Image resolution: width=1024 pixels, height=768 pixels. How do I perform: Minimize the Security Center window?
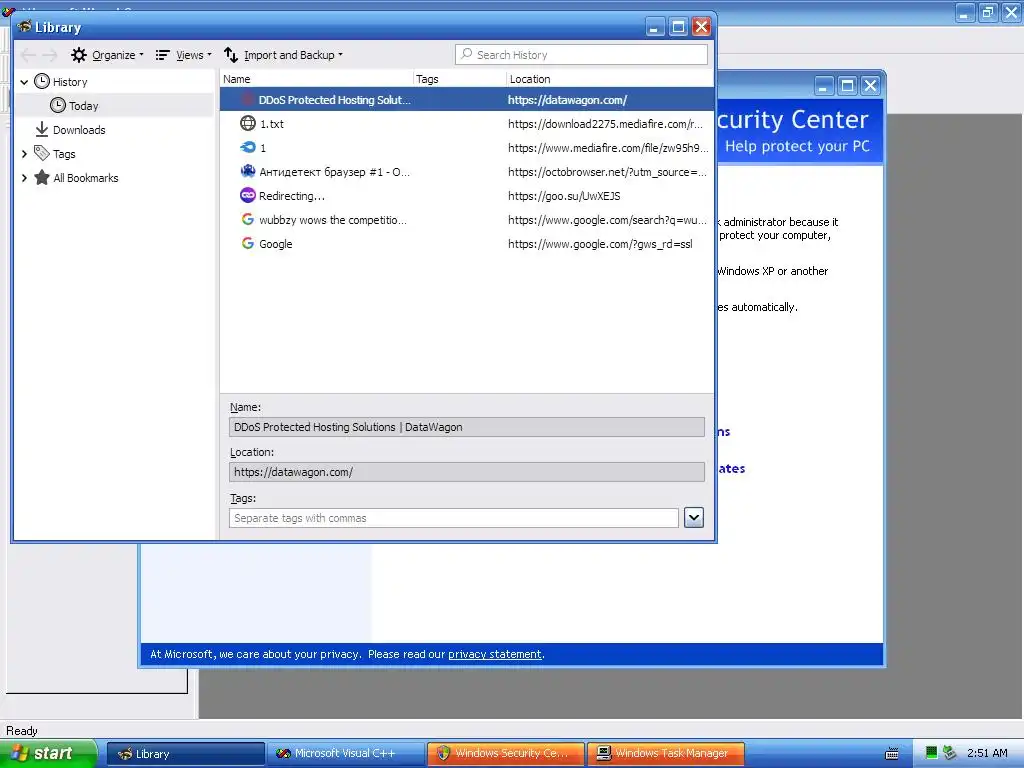point(824,86)
